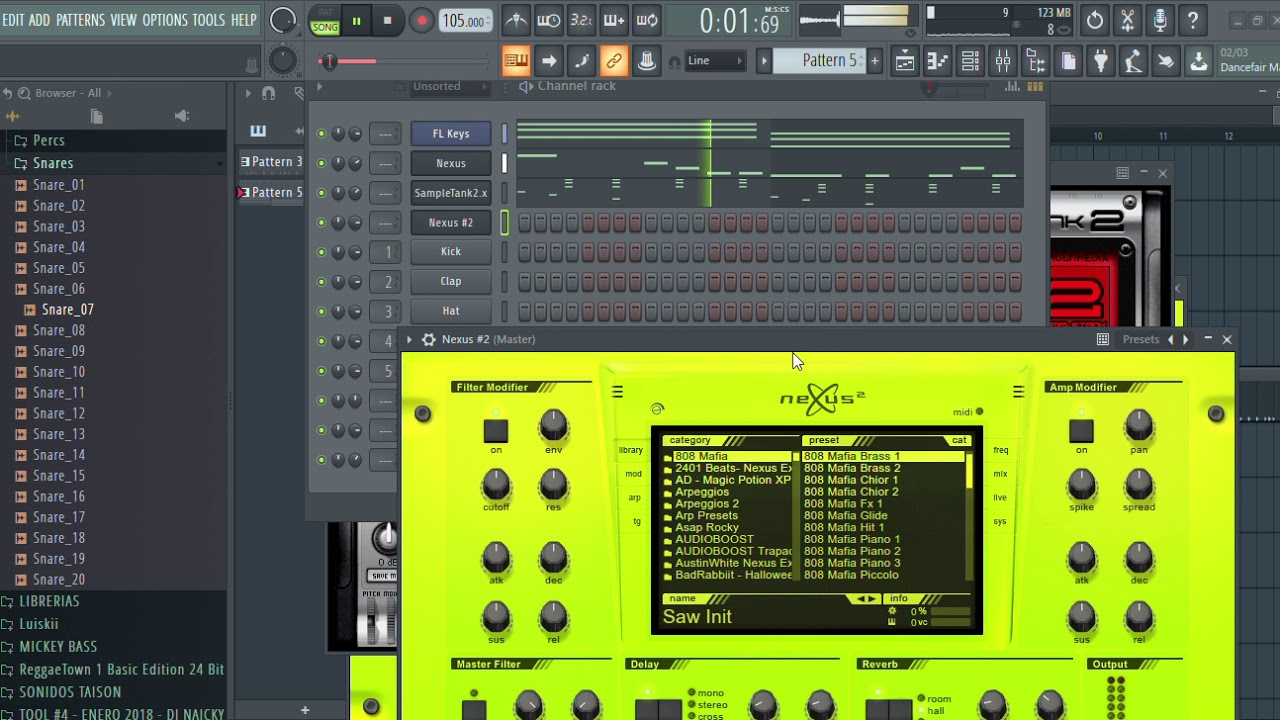Toggle loop recording icon
The image size is (1280, 720).
click(647, 20)
